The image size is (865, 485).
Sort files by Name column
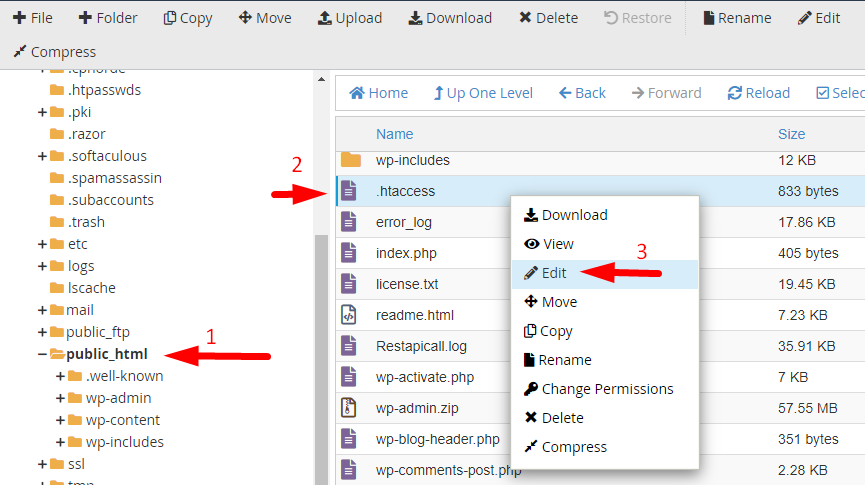394,134
